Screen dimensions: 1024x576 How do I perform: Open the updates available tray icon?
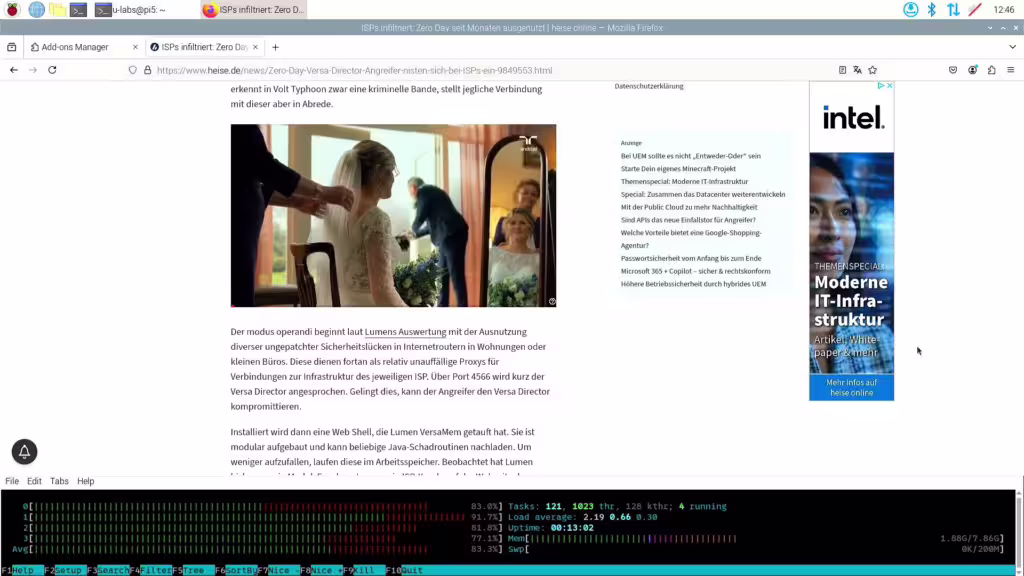coord(910,9)
